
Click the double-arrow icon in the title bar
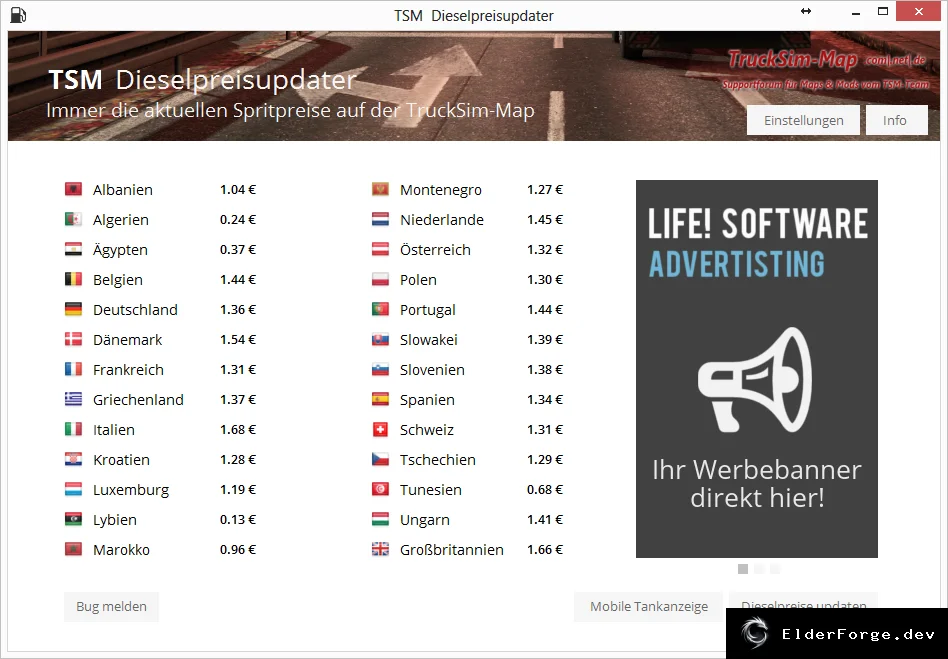806,11
